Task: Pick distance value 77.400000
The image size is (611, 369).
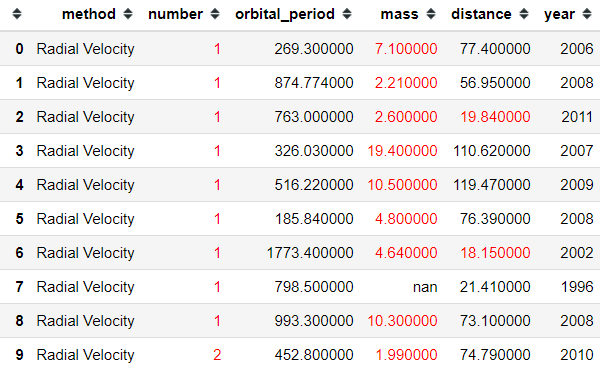Action: pos(495,49)
